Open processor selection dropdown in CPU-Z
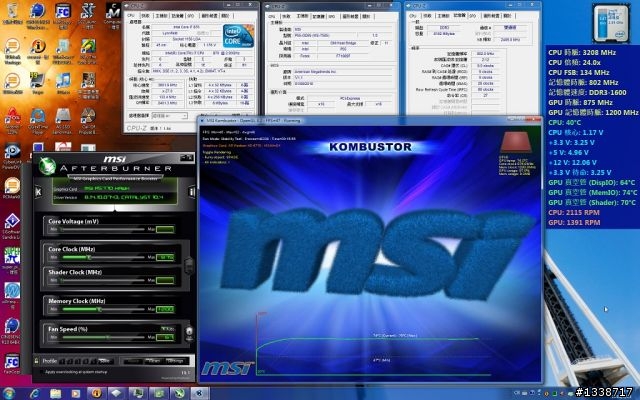Image resolution: width=640 pixels, height=400 pixels. [x=169, y=116]
